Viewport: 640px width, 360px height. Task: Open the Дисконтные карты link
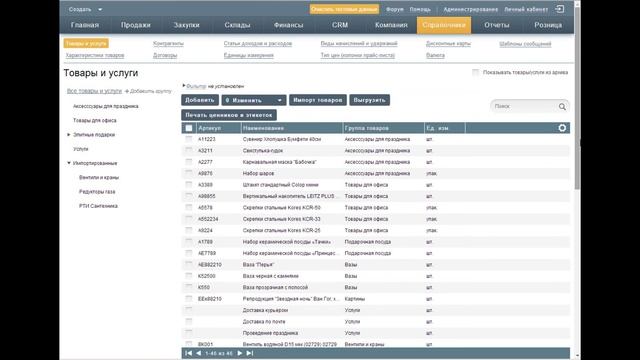coord(448,43)
